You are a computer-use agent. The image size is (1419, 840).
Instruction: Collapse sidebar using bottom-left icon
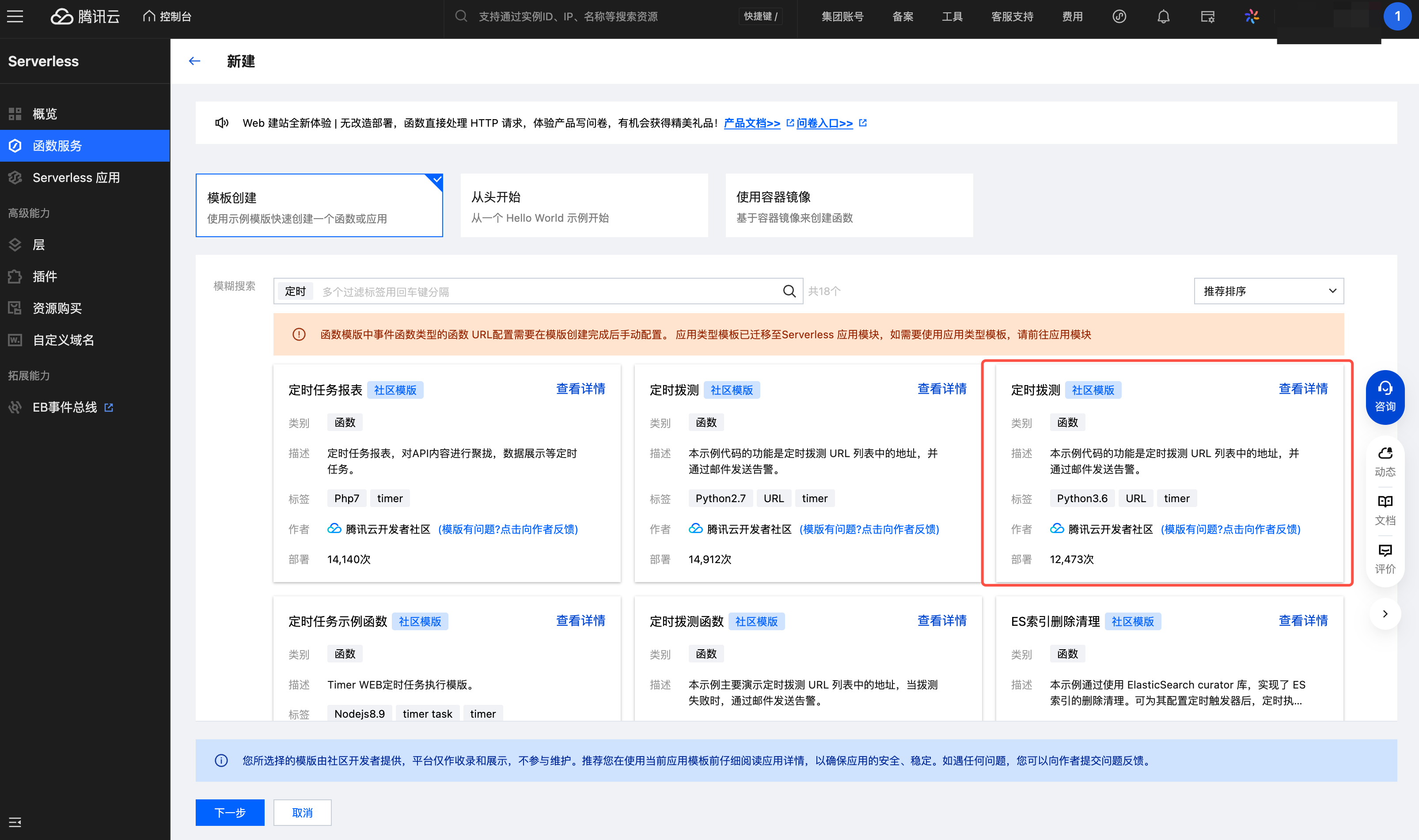tap(15, 822)
